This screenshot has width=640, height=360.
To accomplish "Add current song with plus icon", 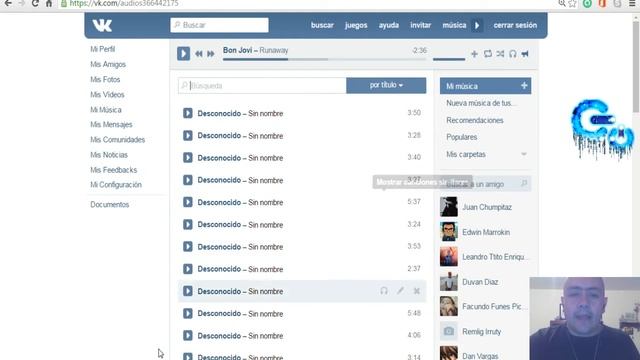I will (474, 54).
